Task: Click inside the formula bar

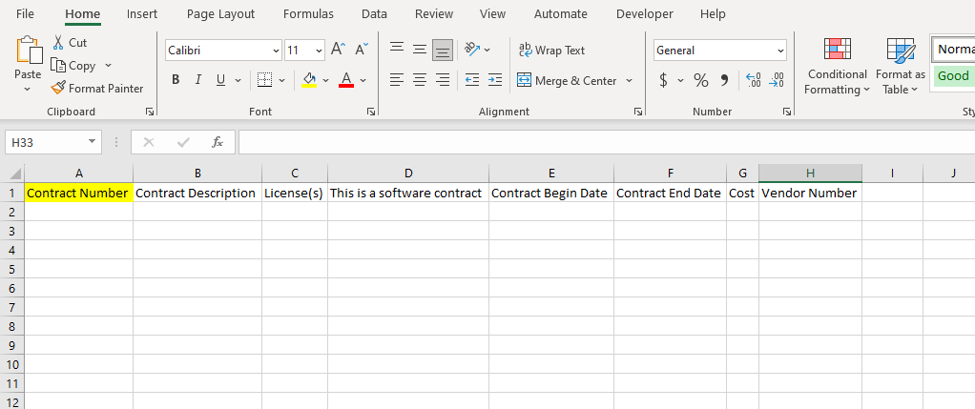Action: pos(606,142)
